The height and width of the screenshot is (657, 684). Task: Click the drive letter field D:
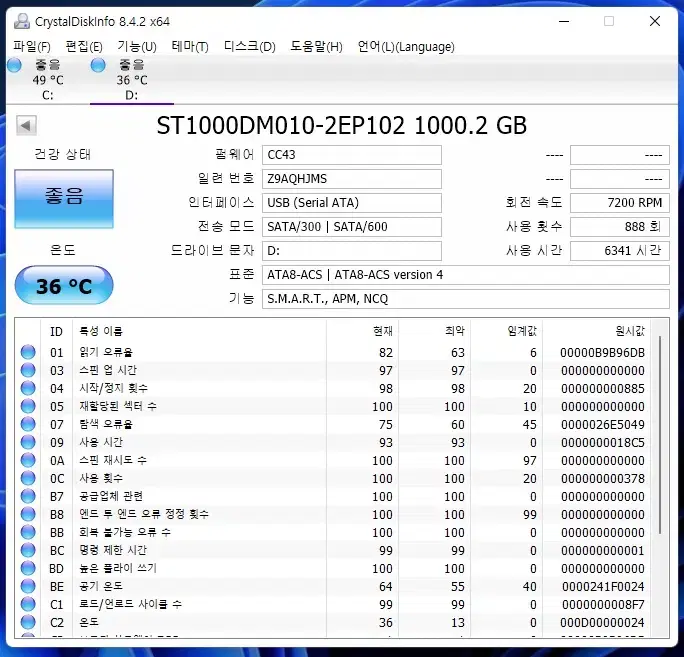click(x=352, y=251)
